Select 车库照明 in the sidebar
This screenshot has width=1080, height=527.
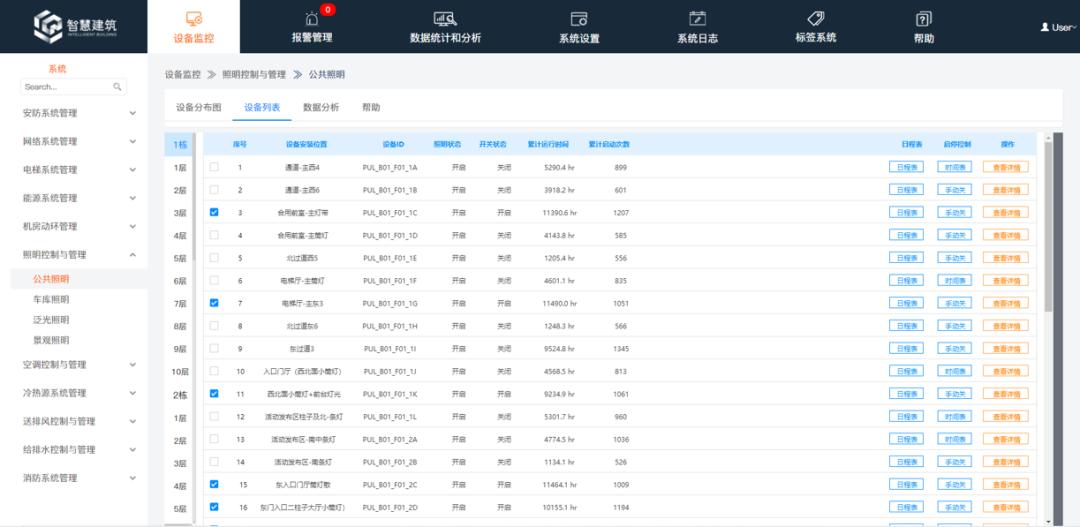click(51, 300)
